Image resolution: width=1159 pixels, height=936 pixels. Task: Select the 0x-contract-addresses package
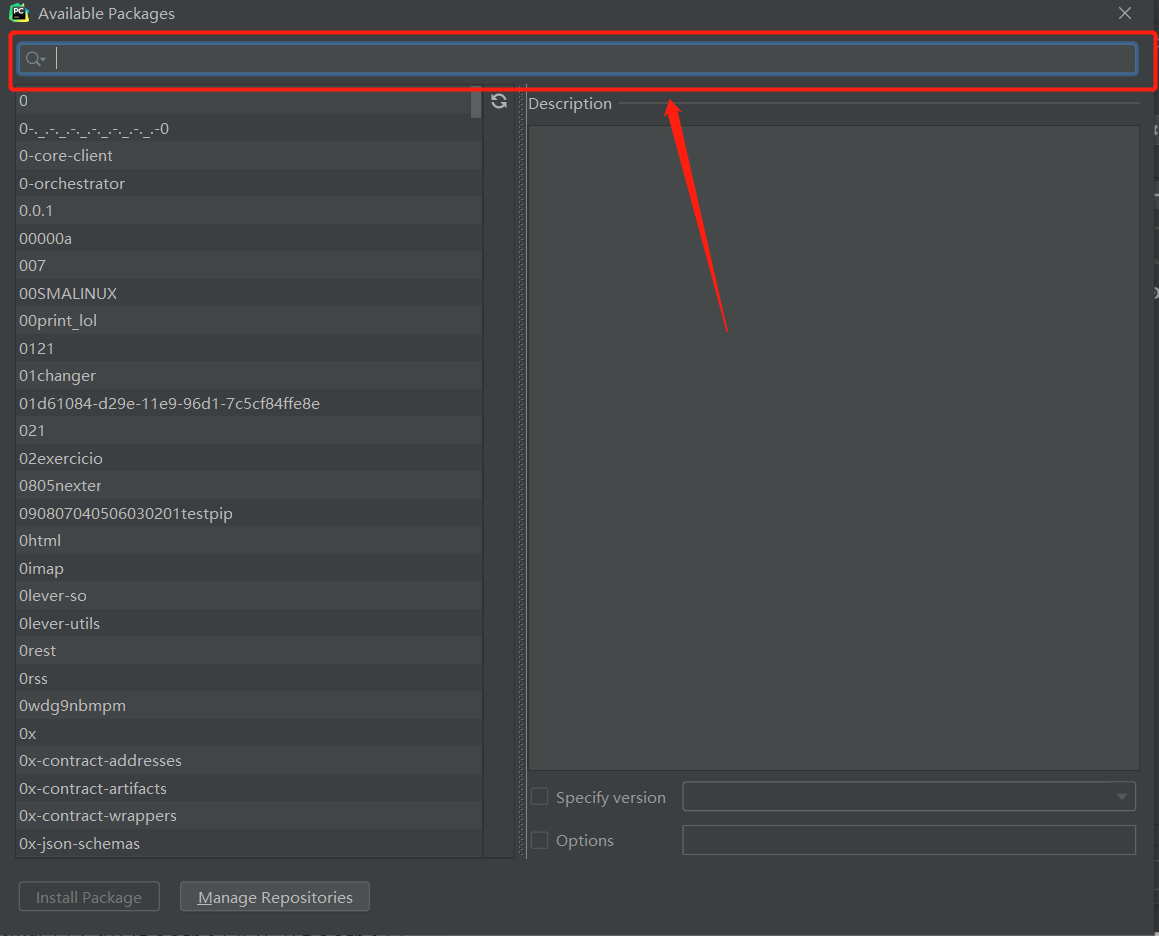(x=249, y=761)
